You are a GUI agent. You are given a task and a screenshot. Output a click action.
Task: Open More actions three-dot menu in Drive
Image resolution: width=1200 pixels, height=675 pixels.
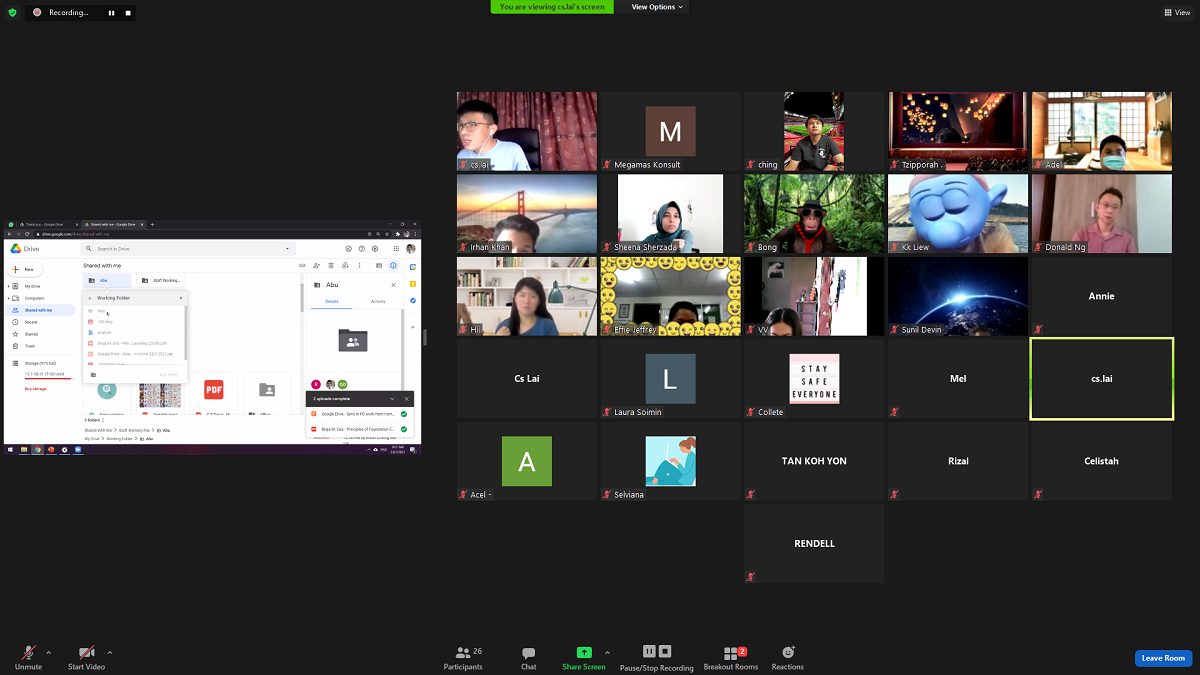pos(359,266)
